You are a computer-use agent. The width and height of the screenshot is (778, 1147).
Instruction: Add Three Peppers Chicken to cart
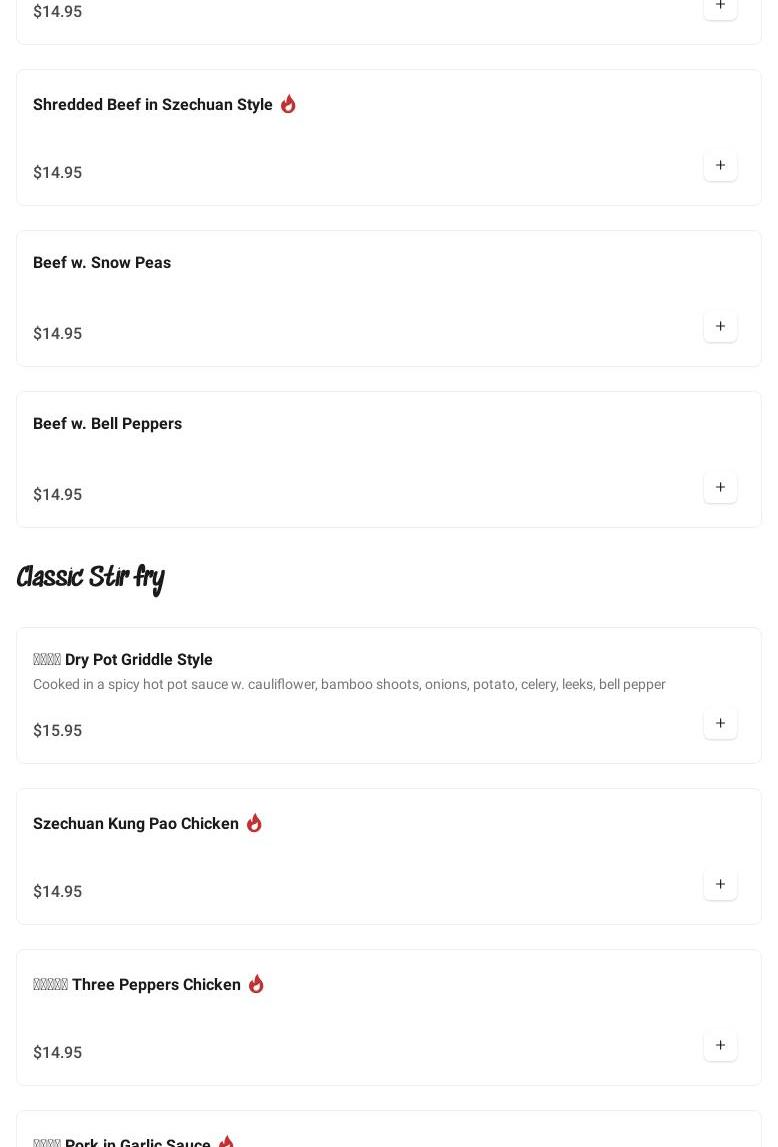720,1046
